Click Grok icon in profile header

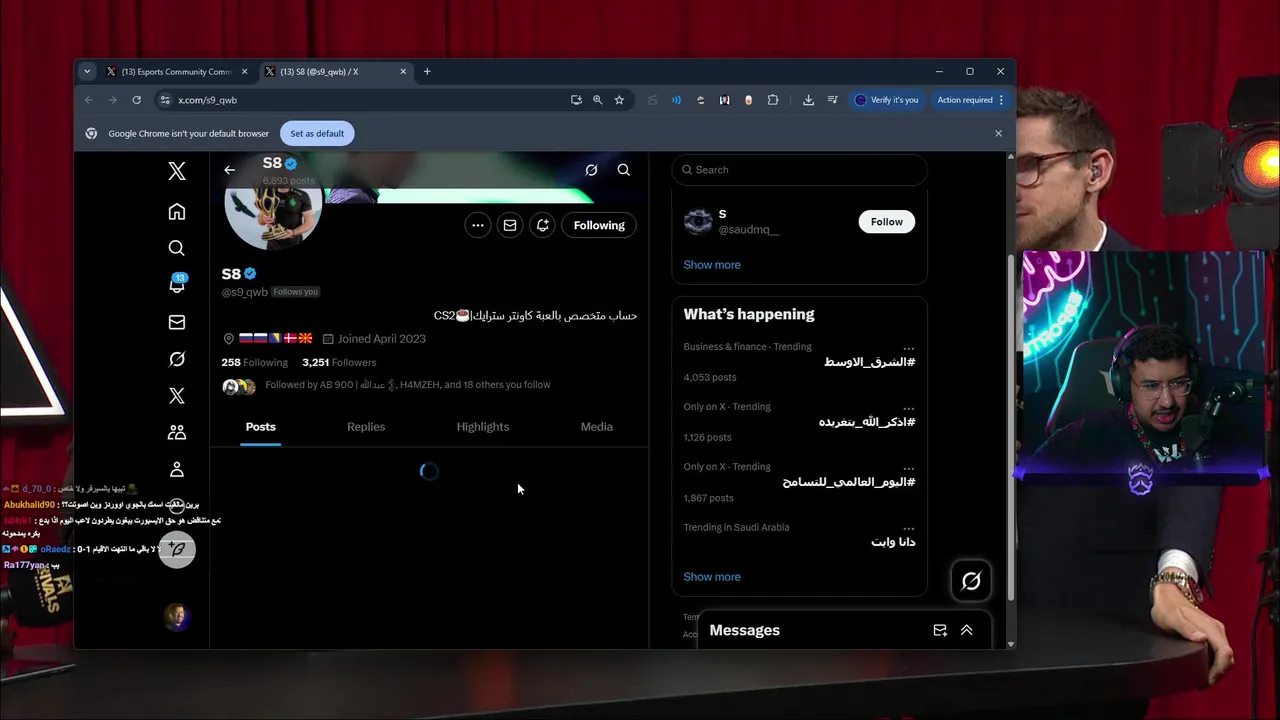point(591,170)
